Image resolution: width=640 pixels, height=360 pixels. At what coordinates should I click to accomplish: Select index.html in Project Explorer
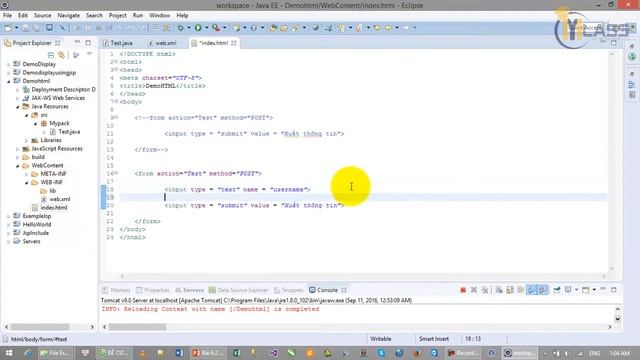pos(54,208)
